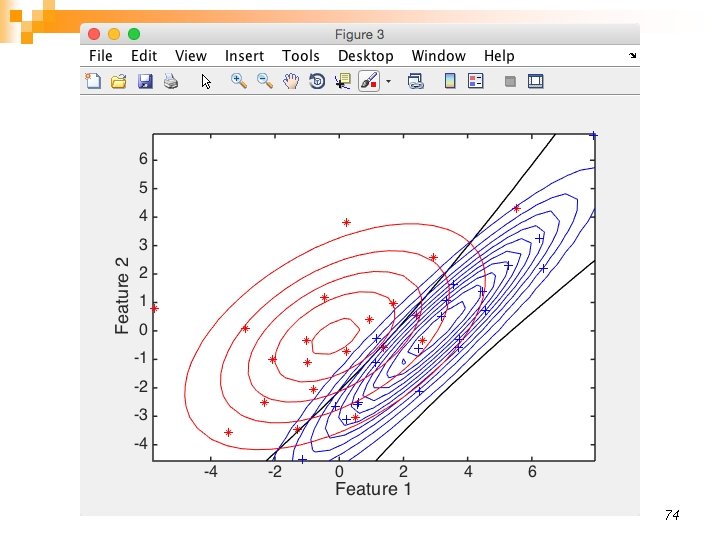Maximize Figure 3 with green button
This screenshot has width=720, height=540.
pyautogui.click(x=134, y=34)
